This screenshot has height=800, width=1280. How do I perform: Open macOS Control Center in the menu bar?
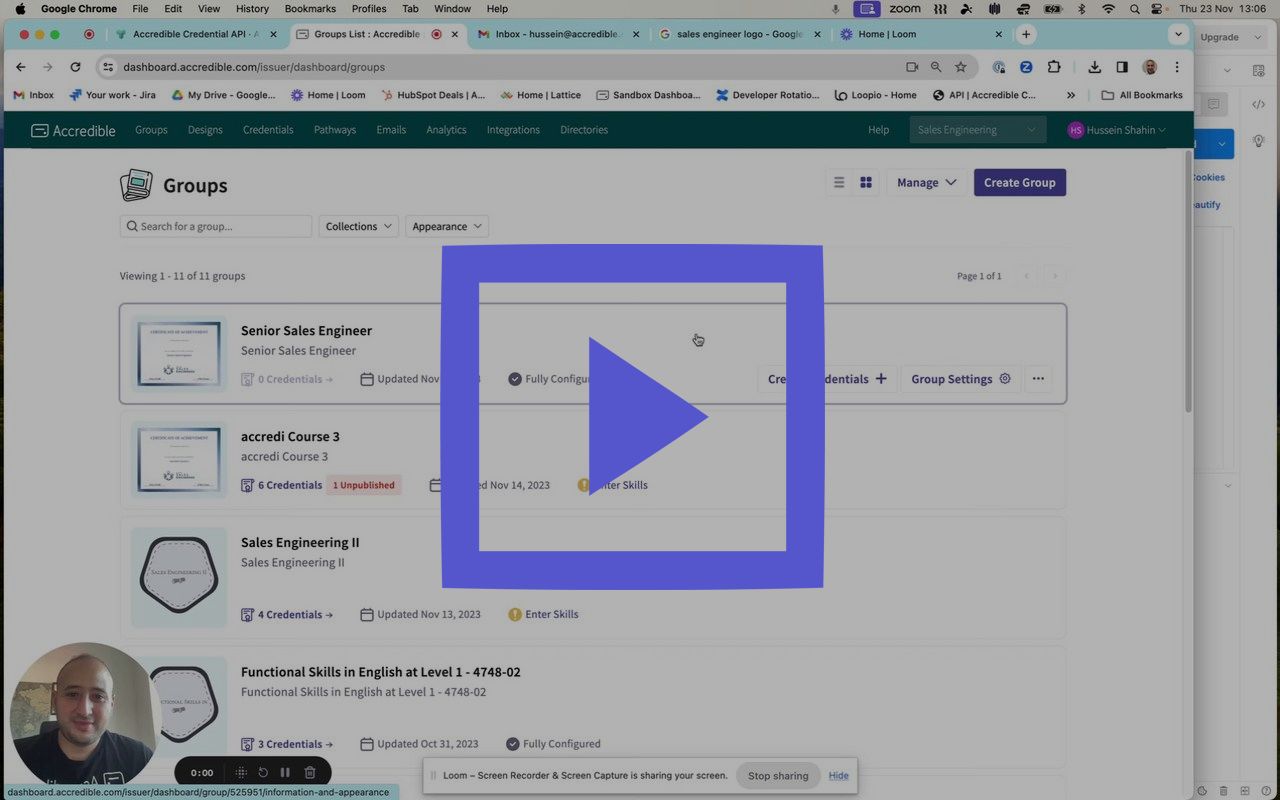(x=1158, y=9)
